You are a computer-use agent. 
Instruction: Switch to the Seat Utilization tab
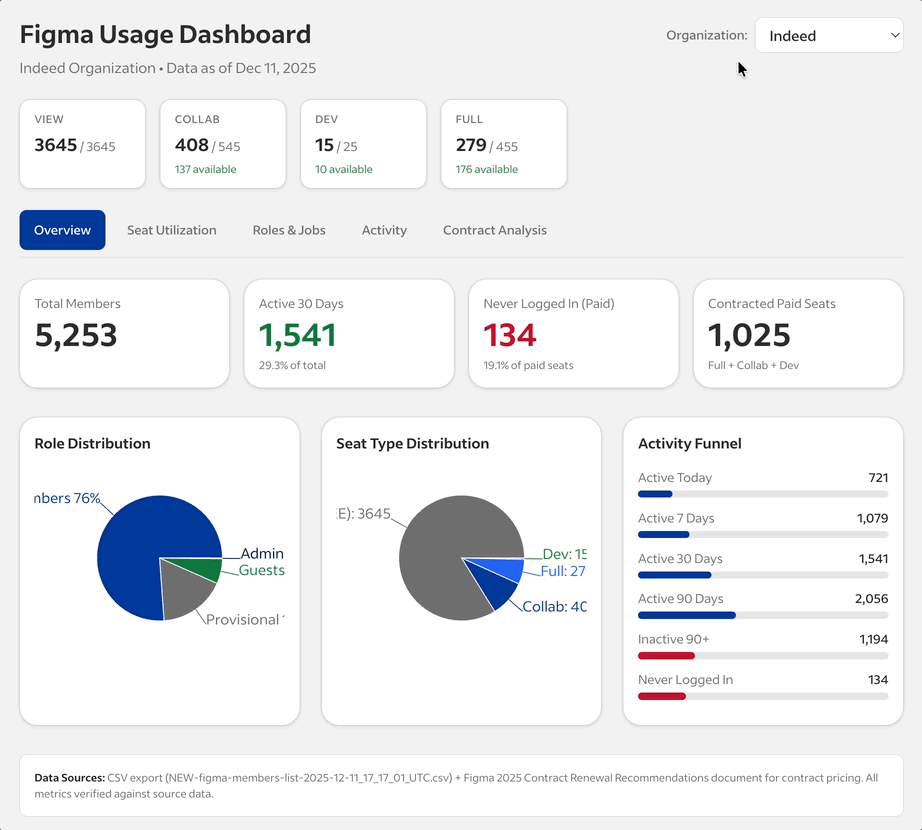171,230
